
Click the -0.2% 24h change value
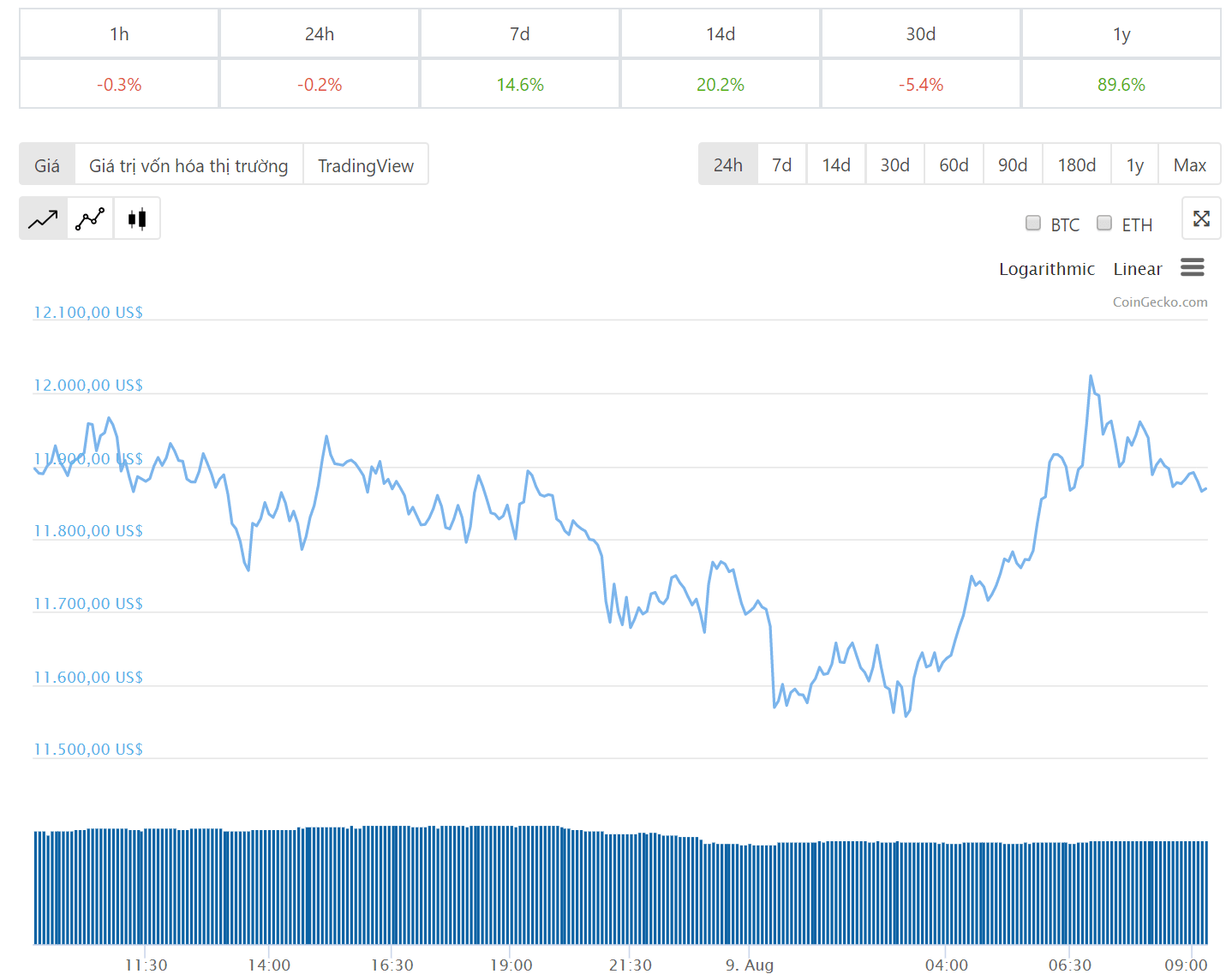point(320,84)
